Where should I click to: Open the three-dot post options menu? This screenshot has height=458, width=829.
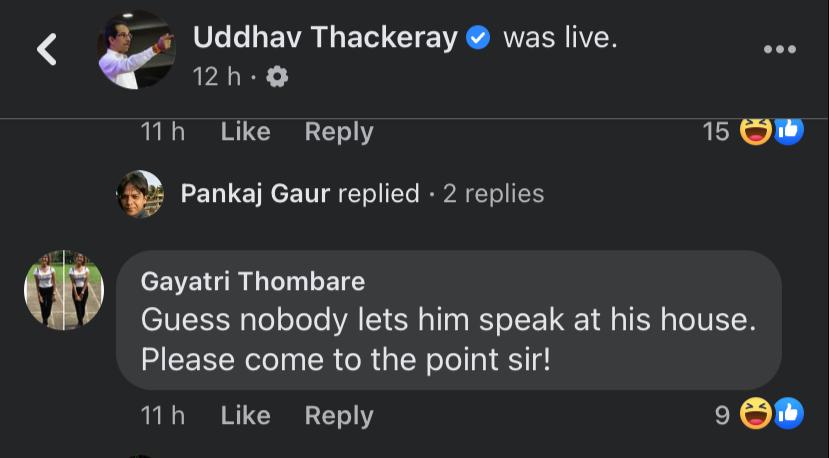point(779,50)
